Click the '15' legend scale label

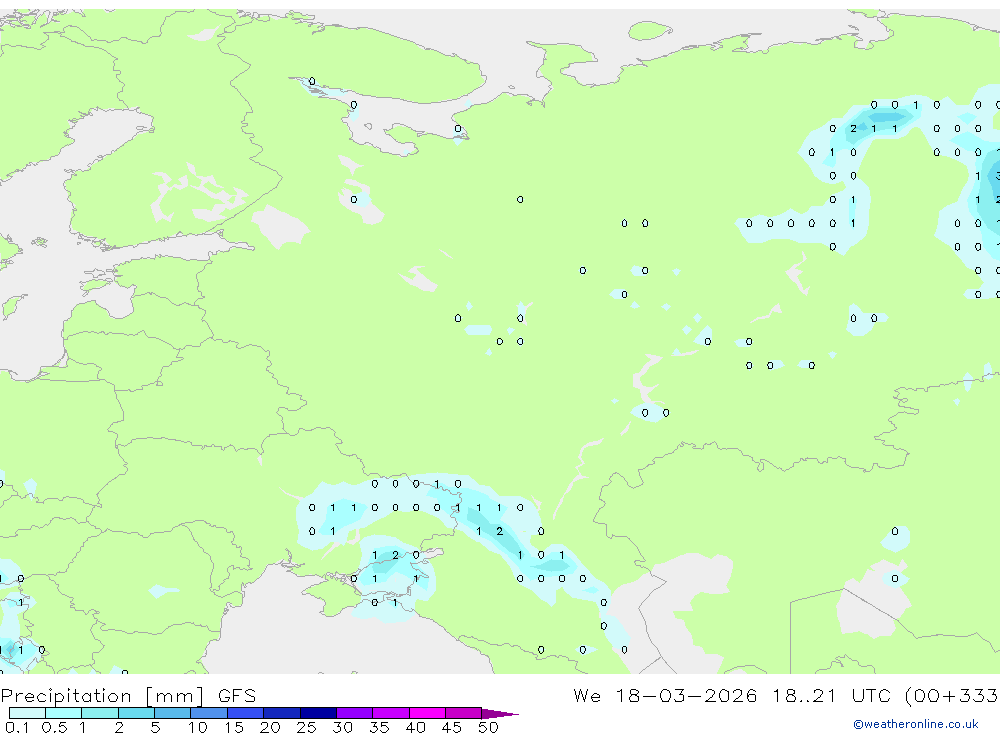coord(234,727)
